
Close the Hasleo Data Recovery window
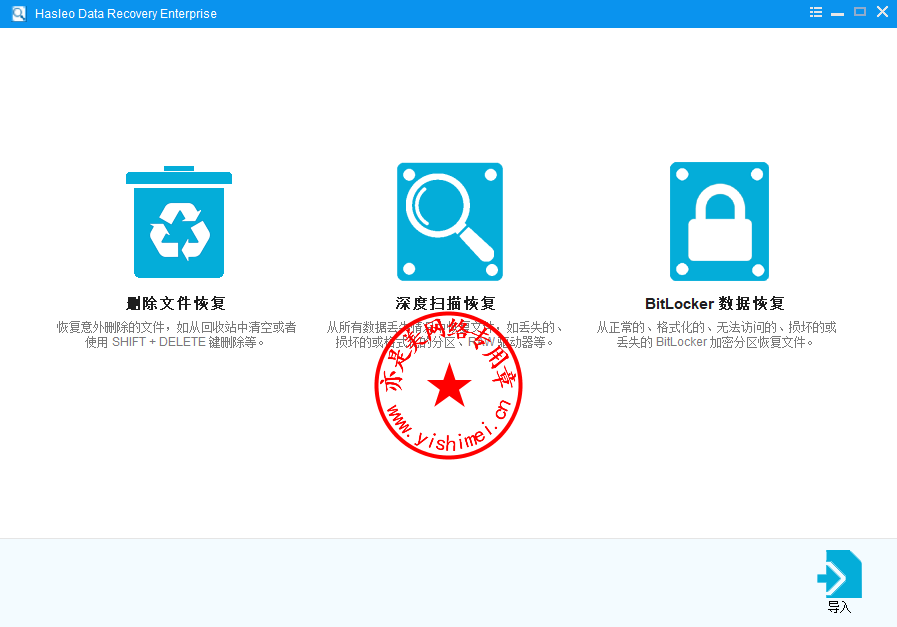pyautogui.click(x=882, y=11)
